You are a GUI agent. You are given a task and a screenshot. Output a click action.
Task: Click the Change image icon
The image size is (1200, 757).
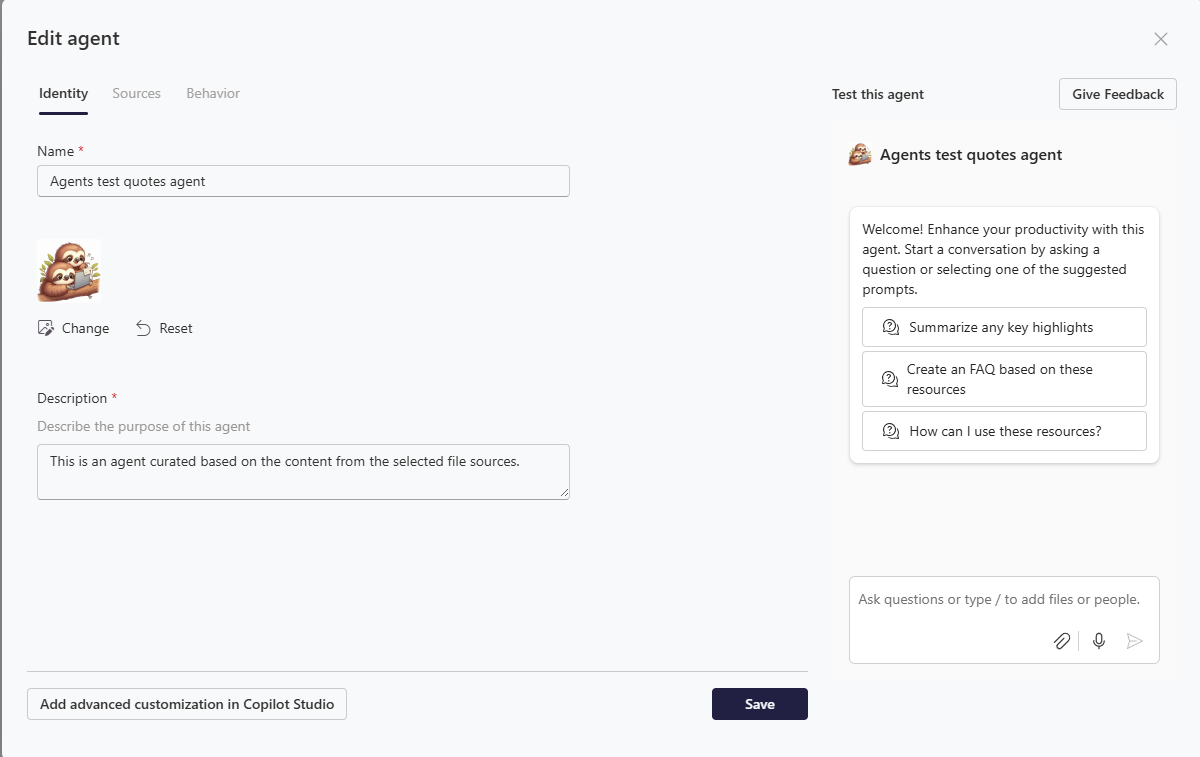coord(45,328)
